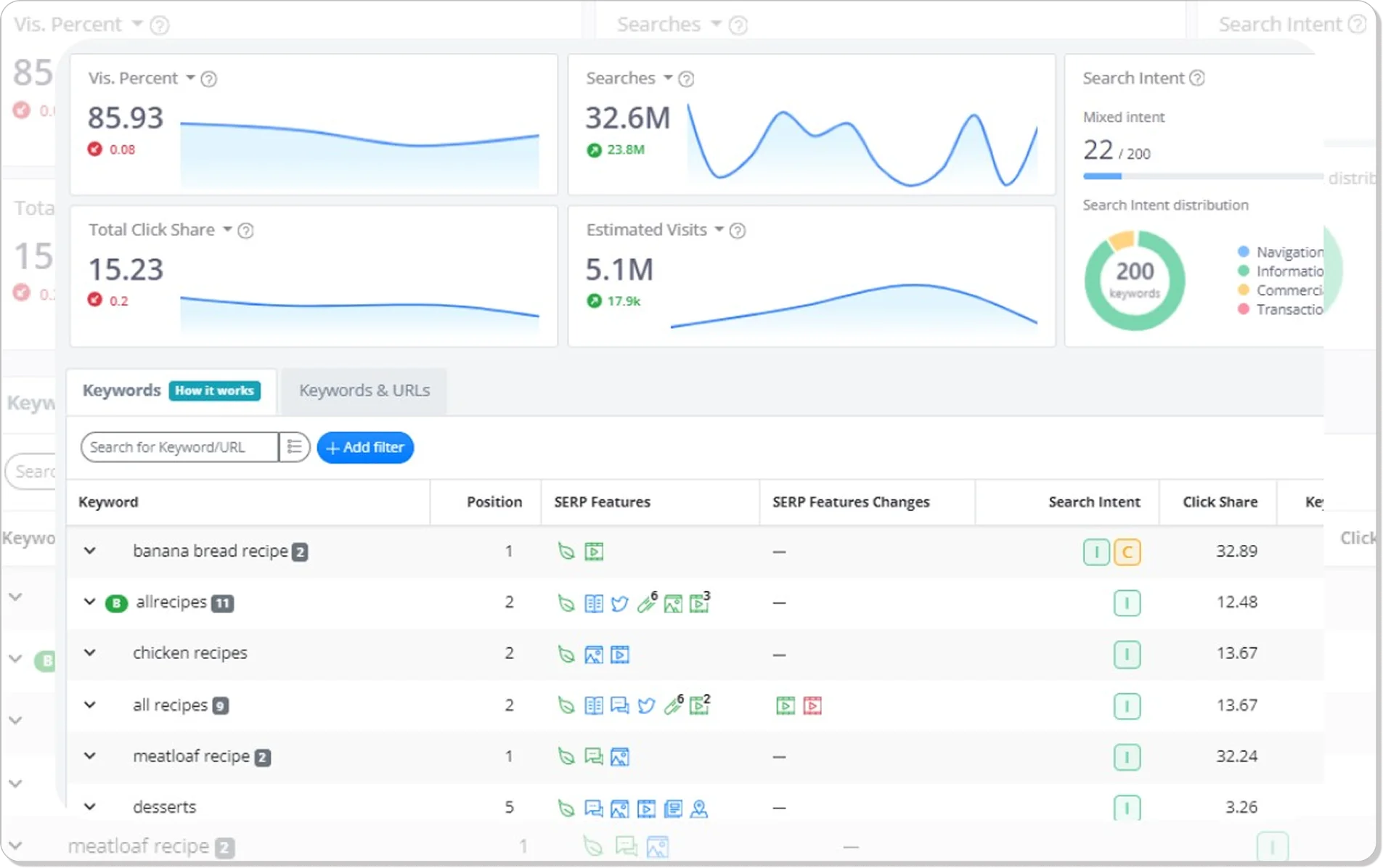
Task: Click the people-also-ask bubble icon for desserts
Action: (x=594, y=808)
